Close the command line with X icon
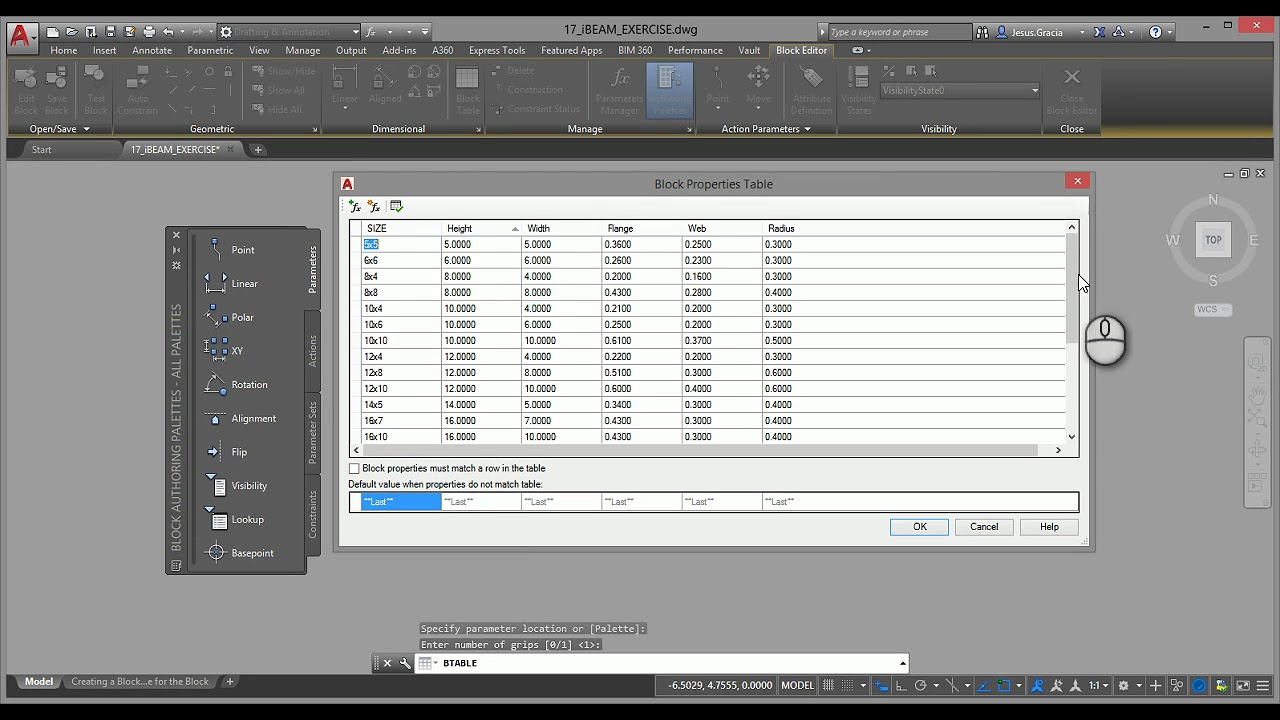The height and width of the screenshot is (720, 1280). coord(387,663)
